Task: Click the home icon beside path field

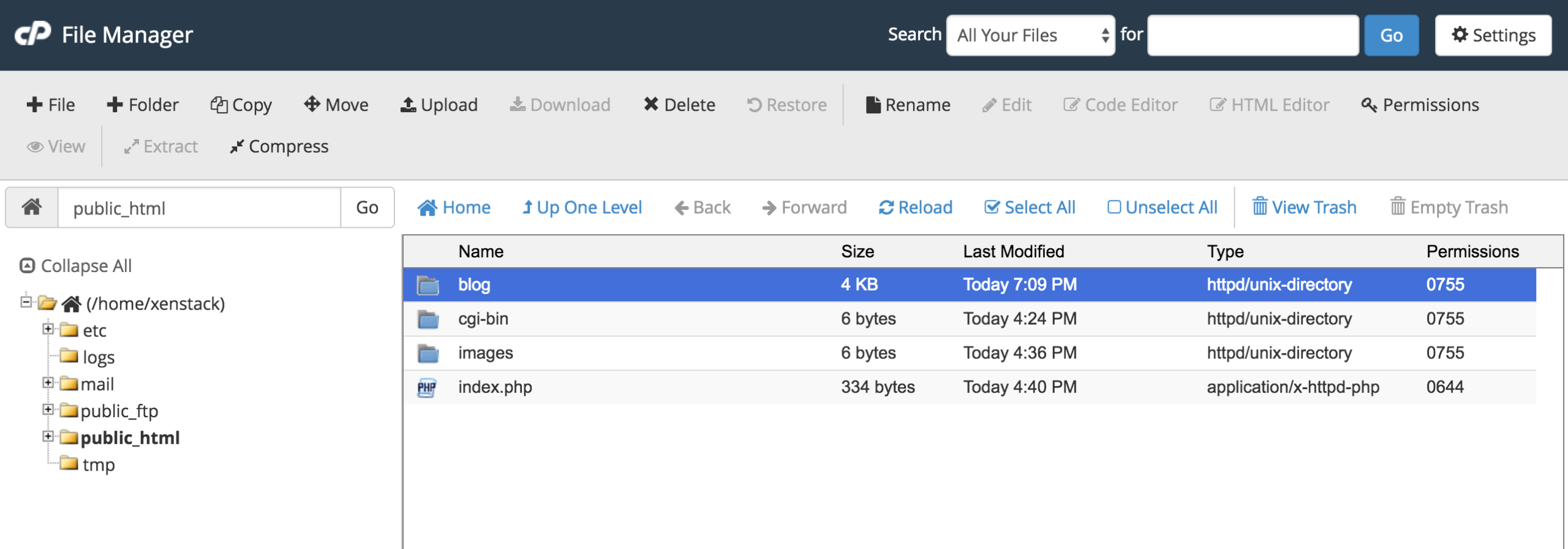Action: [x=32, y=208]
